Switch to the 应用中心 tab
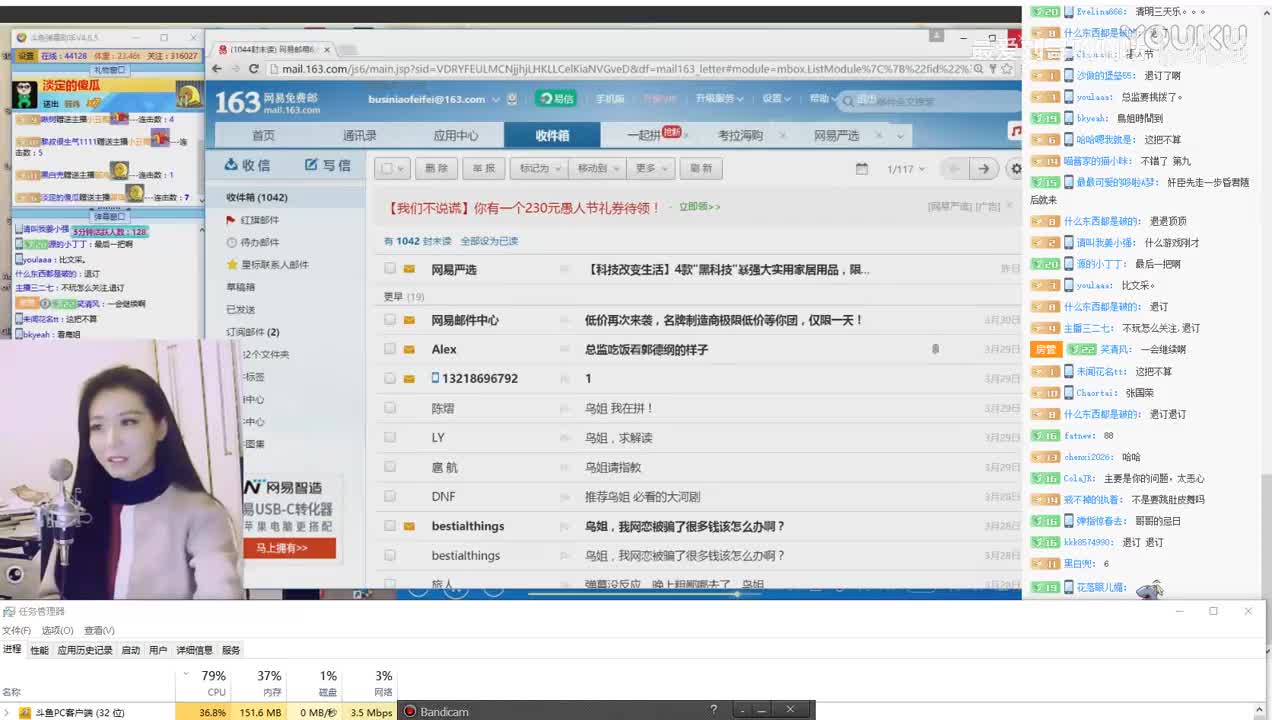Screen dimensions: 1272x720 pos(456,136)
